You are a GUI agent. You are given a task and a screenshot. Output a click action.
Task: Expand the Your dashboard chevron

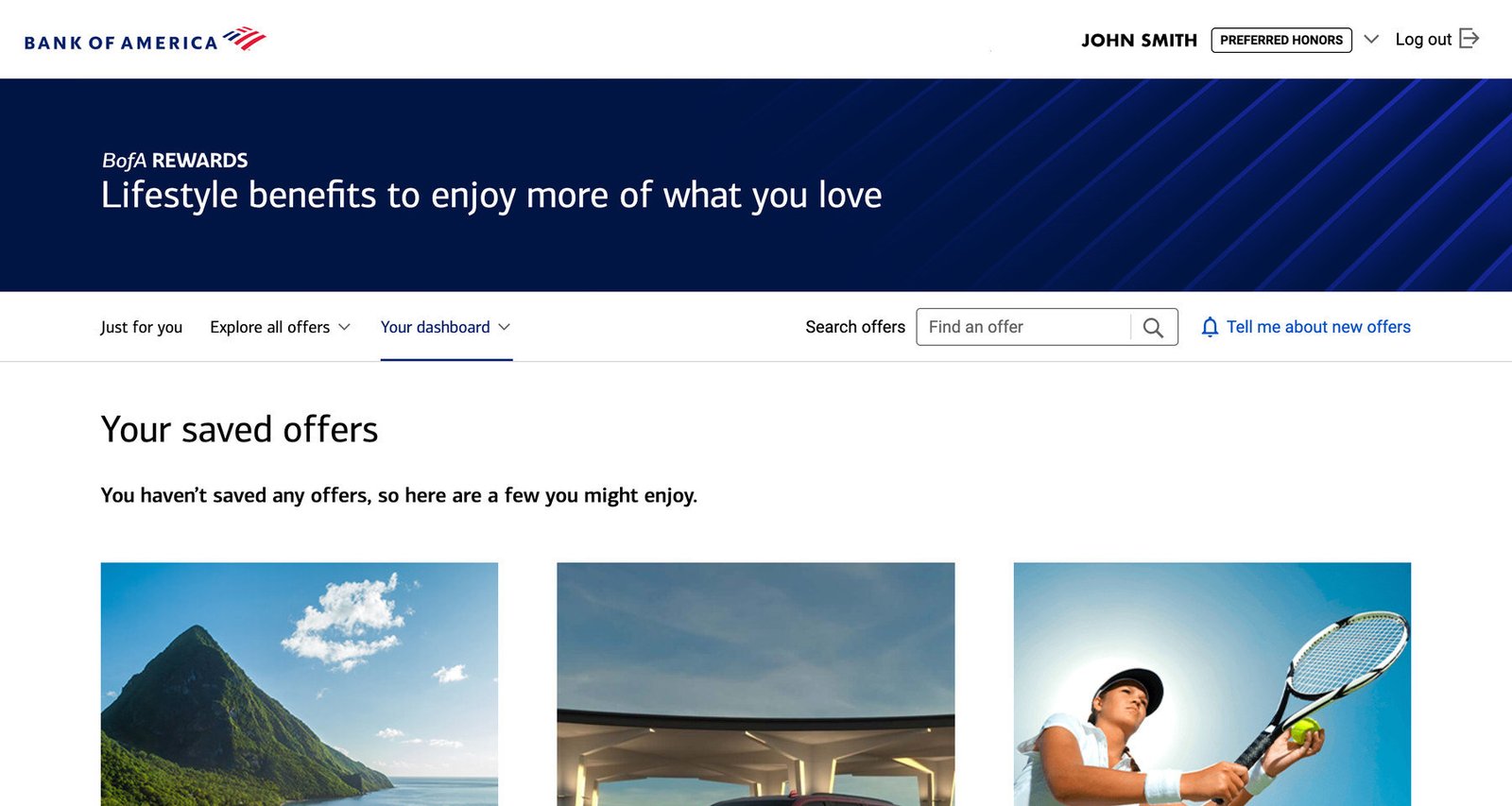(x=505, y=327)
